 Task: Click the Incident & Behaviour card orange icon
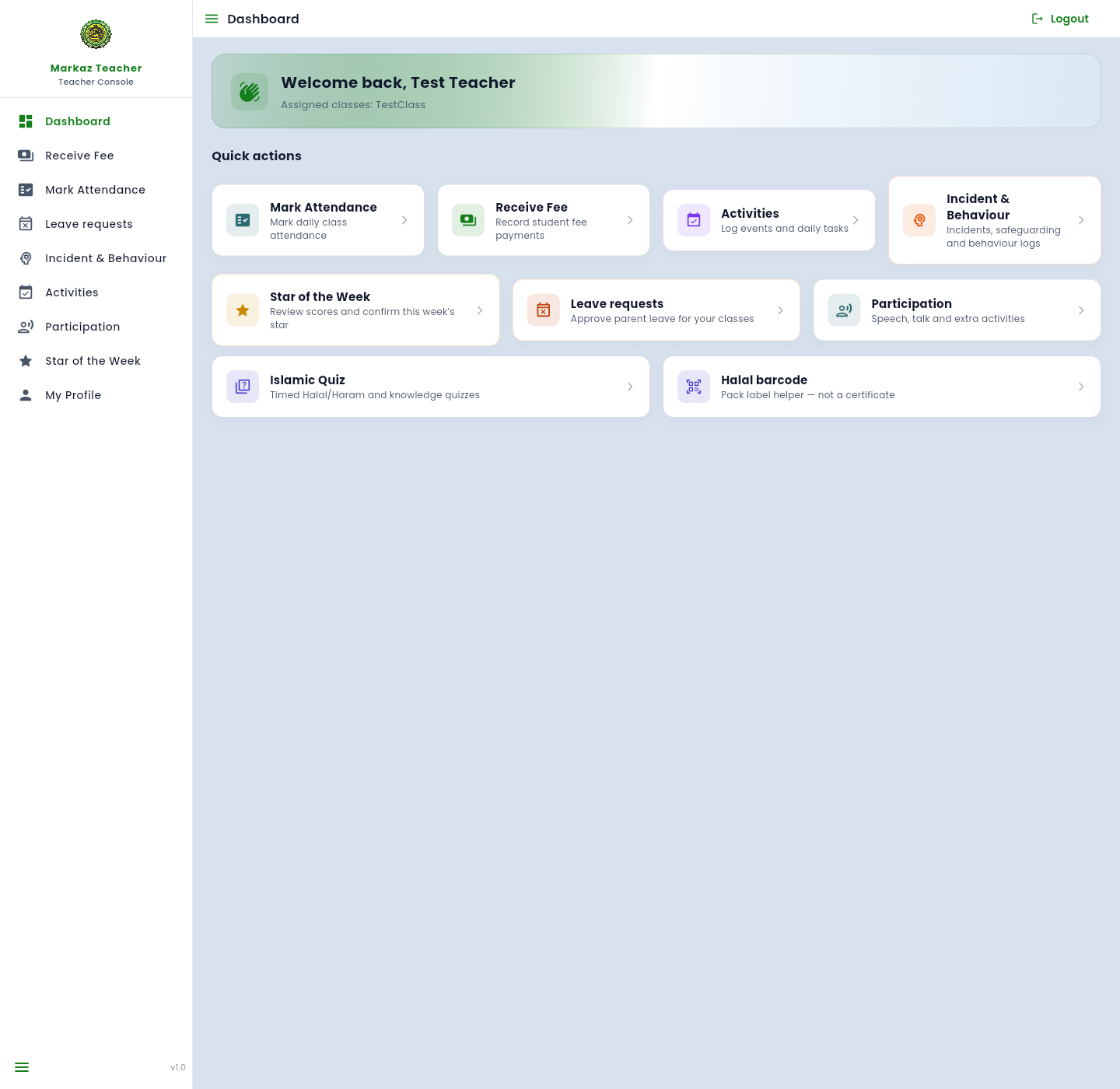pyautogui.click(x=919, y=220)
